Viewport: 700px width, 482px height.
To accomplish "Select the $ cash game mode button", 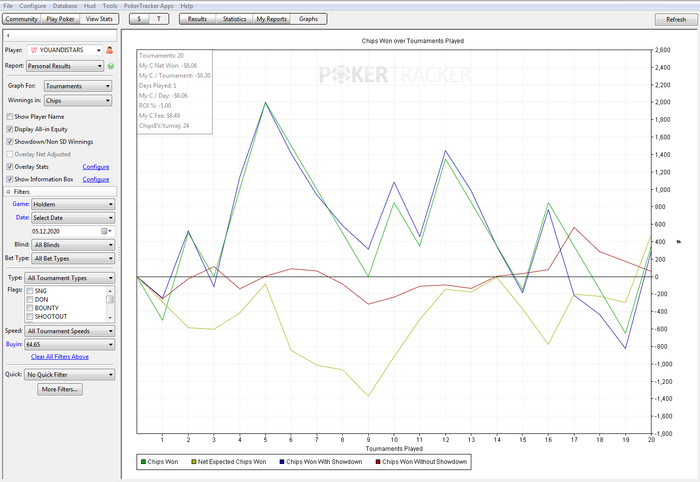I will 140,19.
